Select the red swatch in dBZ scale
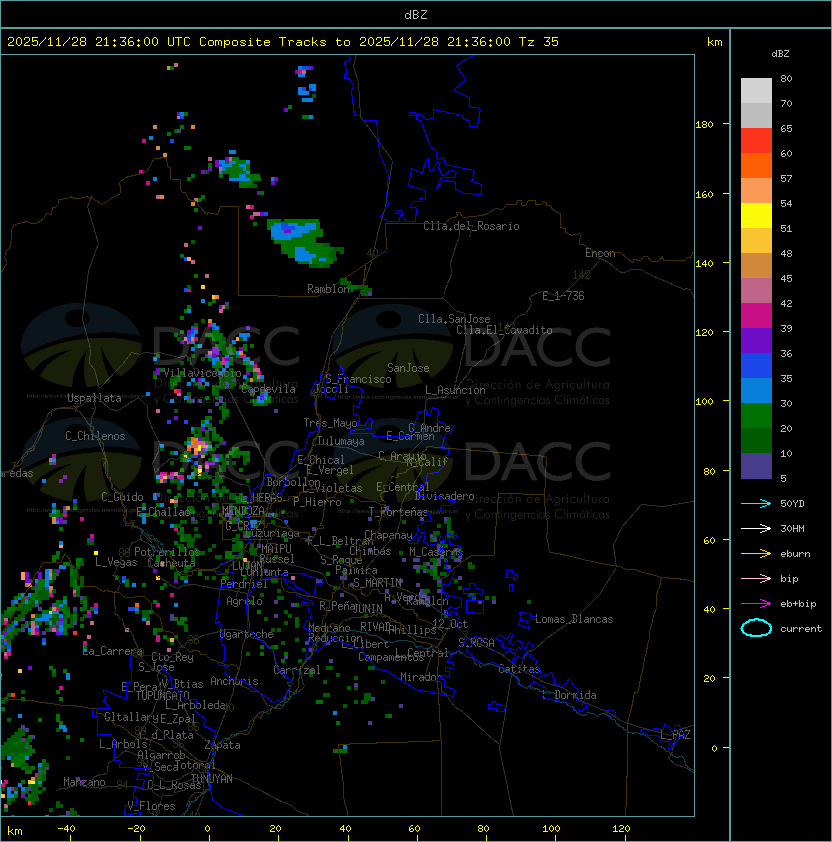 click(x=756, y=140)
